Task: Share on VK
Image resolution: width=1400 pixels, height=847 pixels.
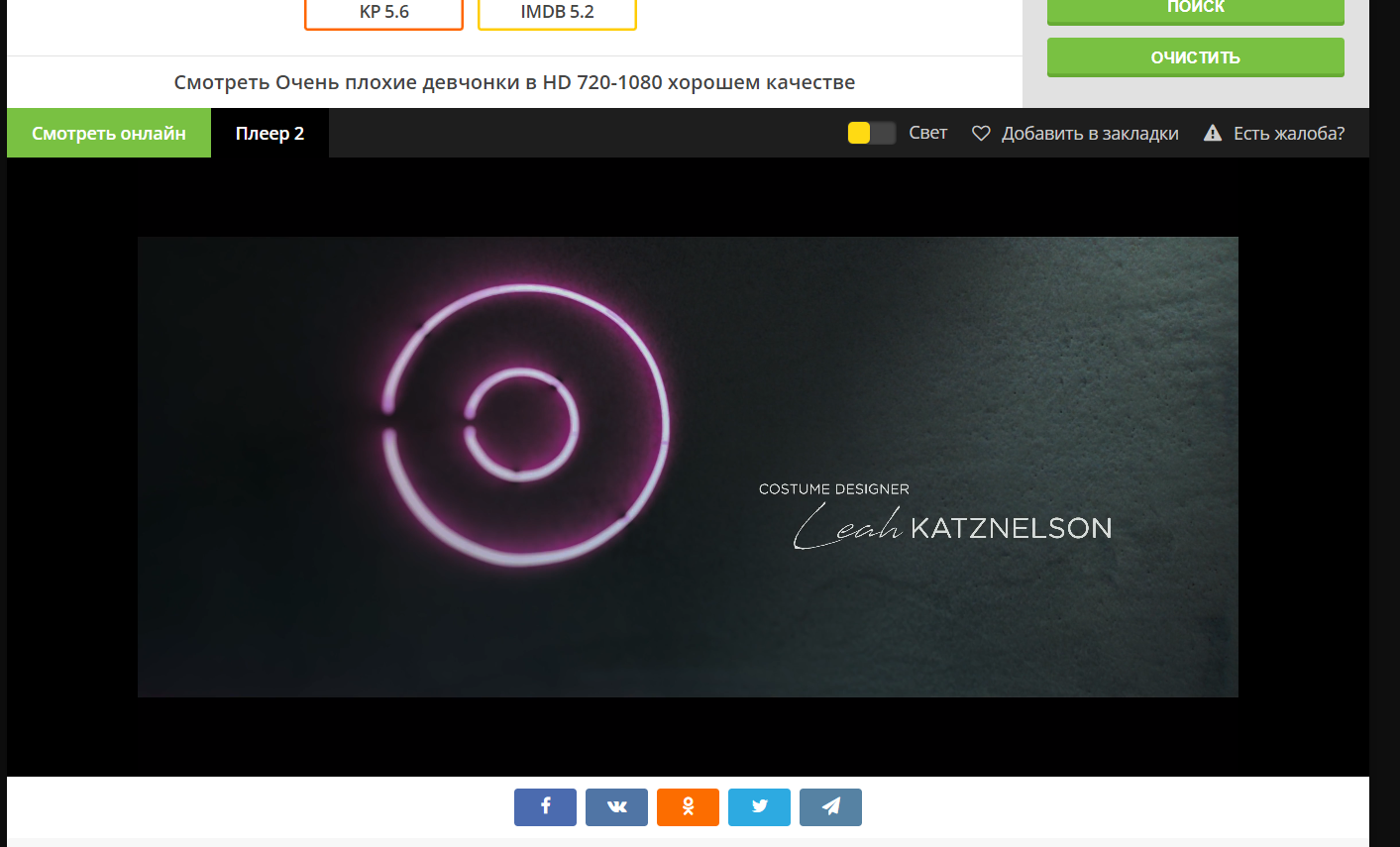Action: coord(616,807)
